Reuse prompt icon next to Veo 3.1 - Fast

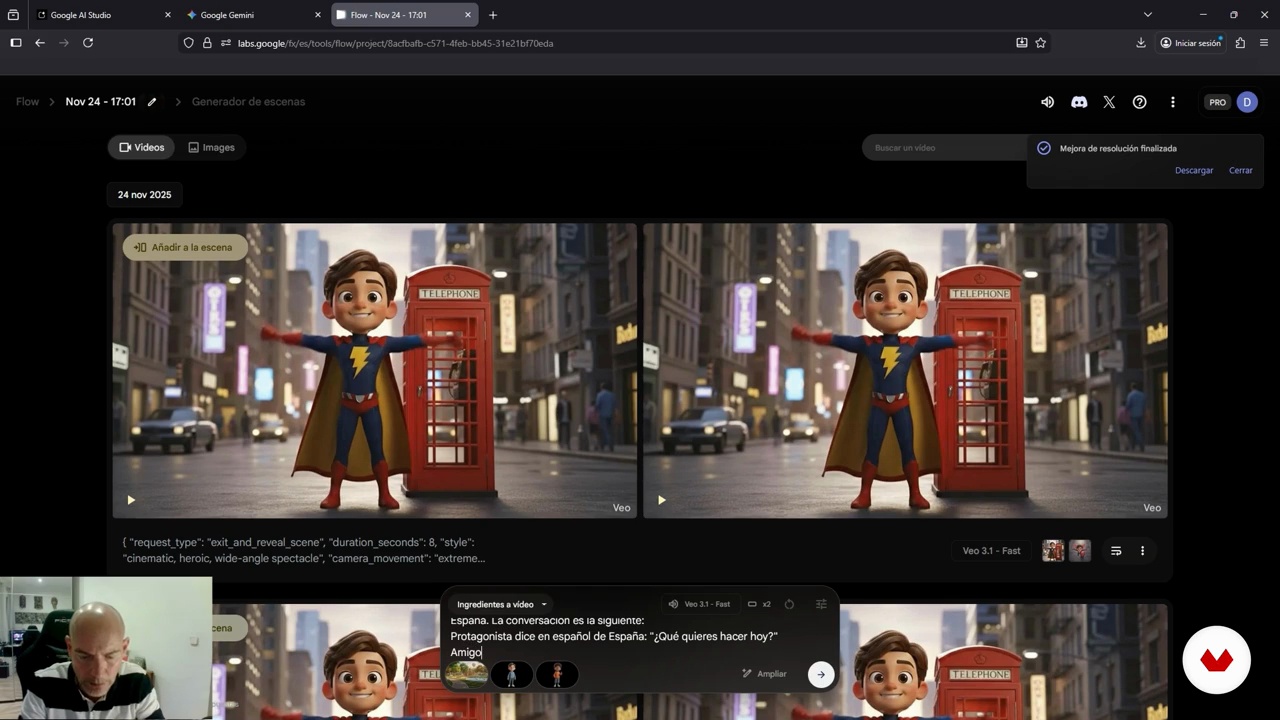1116,551
